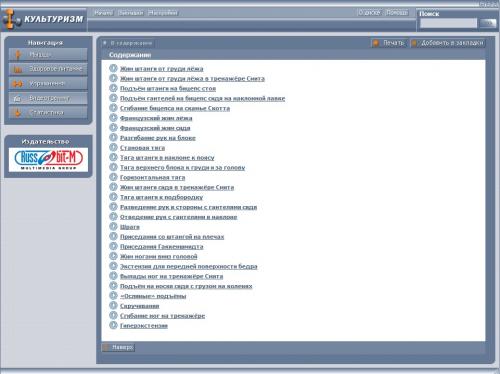
Task: Click bullet icon beside Французский жим лёжа
Action: 113,118
